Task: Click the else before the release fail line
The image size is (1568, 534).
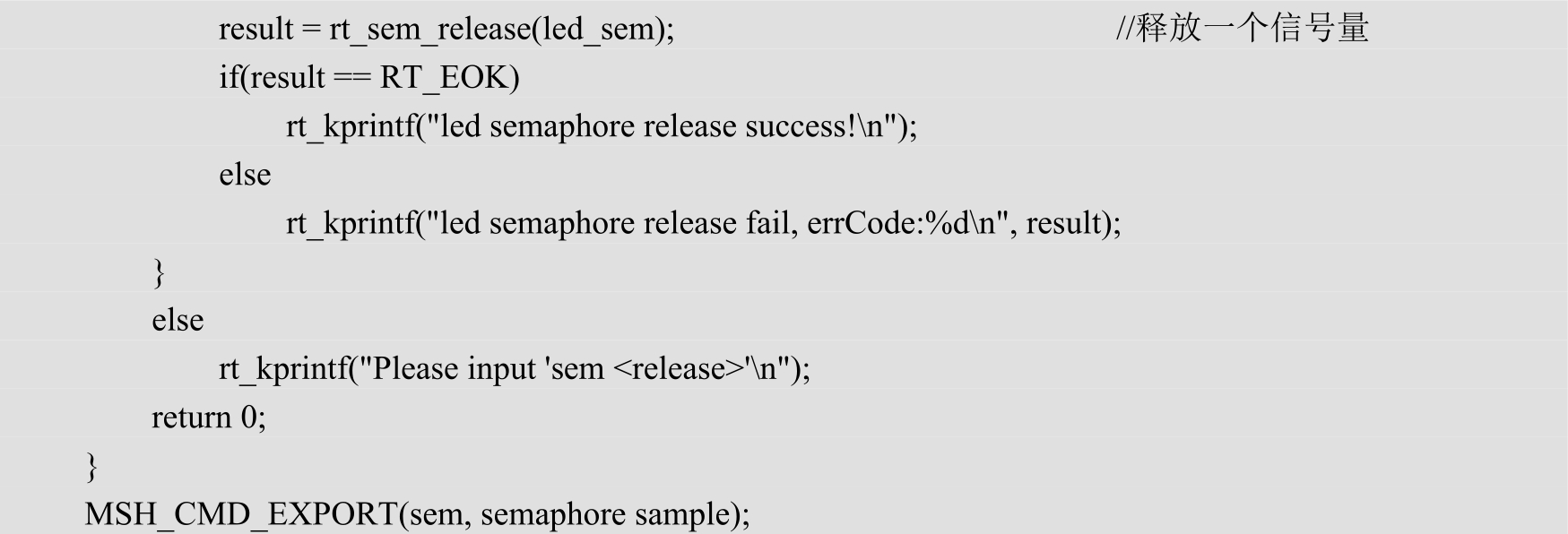Action: coord(245,175)
